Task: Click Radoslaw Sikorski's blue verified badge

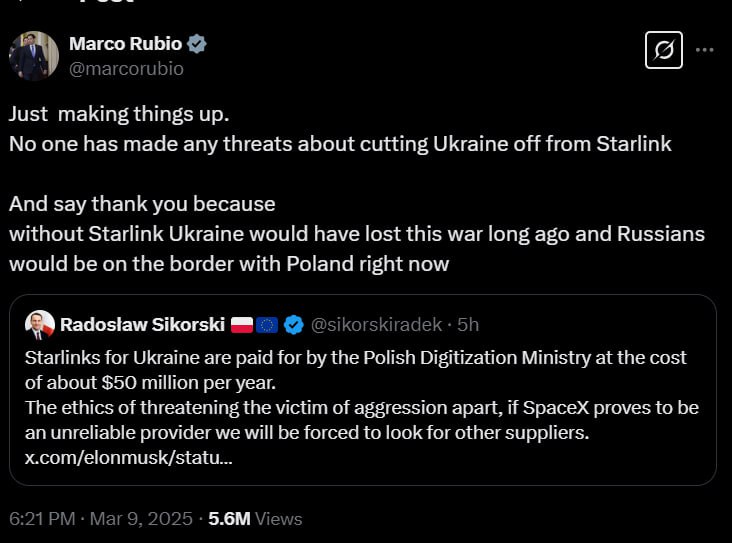Action: point(294,324)
